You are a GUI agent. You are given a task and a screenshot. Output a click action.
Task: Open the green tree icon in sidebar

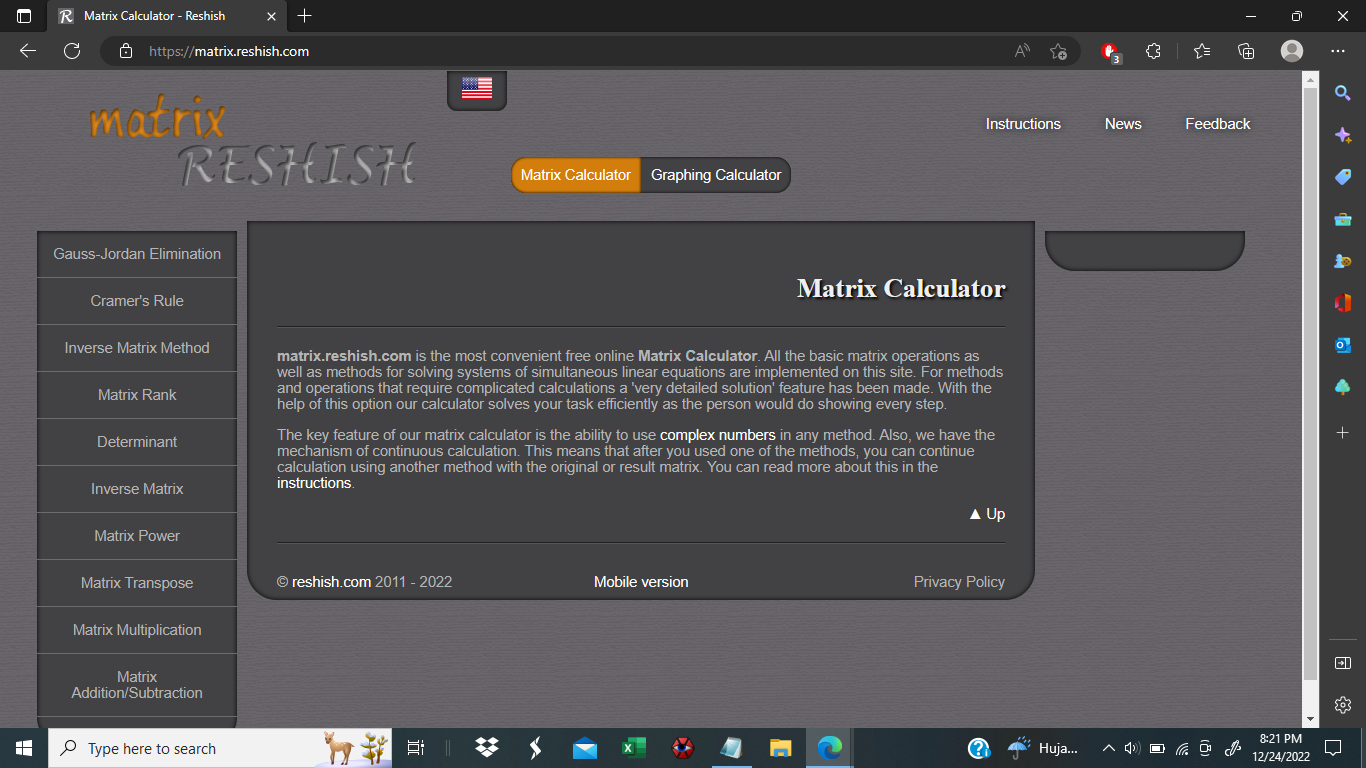[x=1343, y=387]
